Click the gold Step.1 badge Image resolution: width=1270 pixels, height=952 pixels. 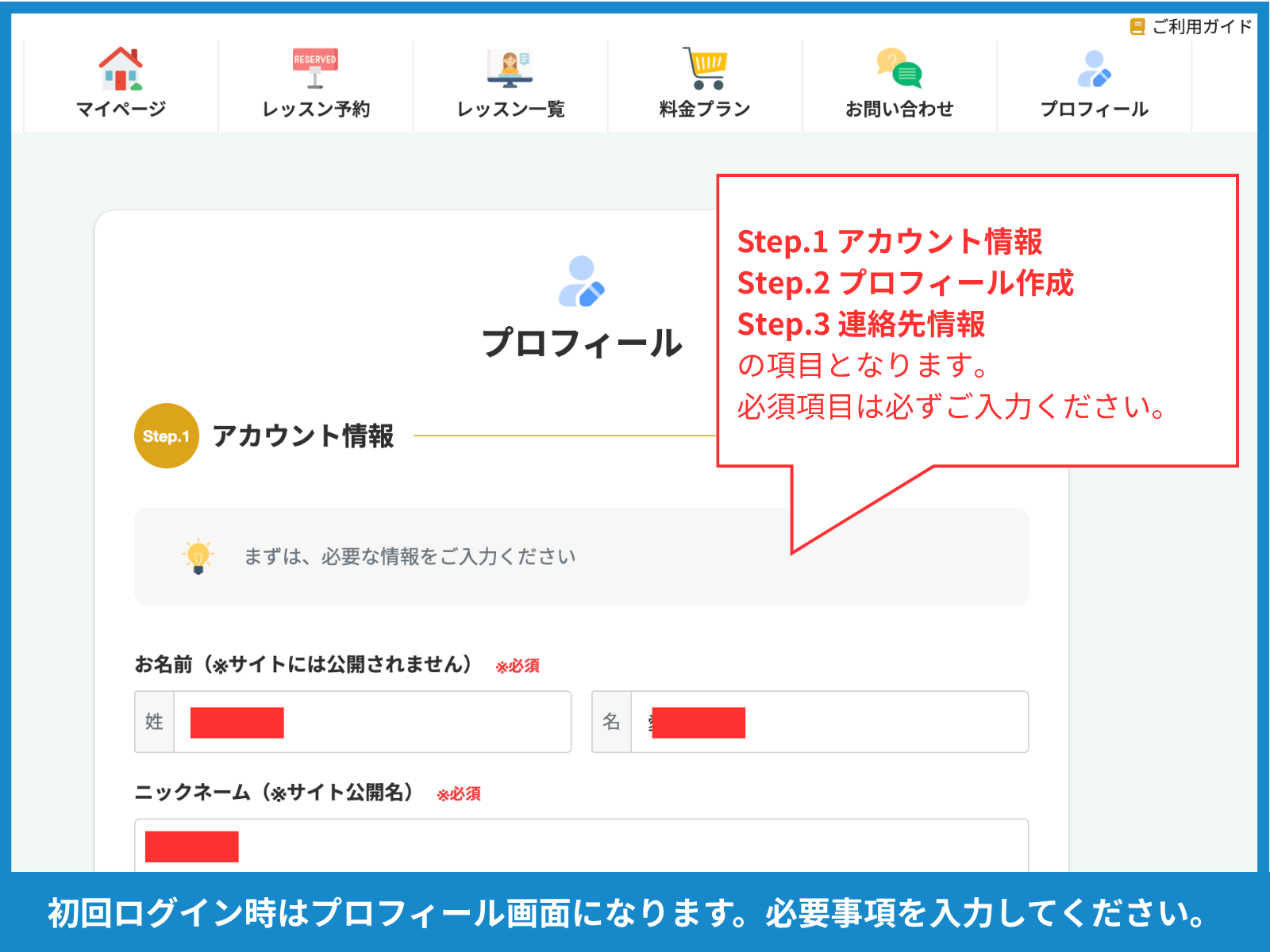point(167,436)
